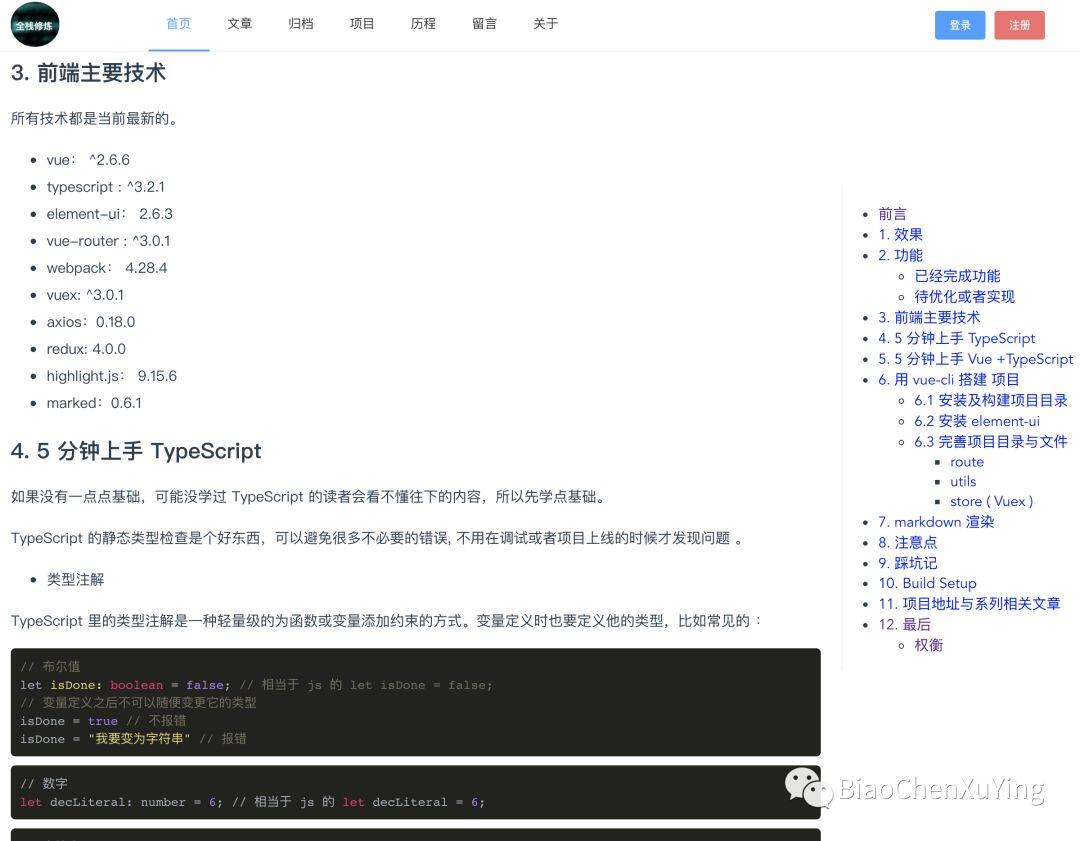Open '7. markdown 渲染' contents link
1080x841 pixels.
(936, 522)
